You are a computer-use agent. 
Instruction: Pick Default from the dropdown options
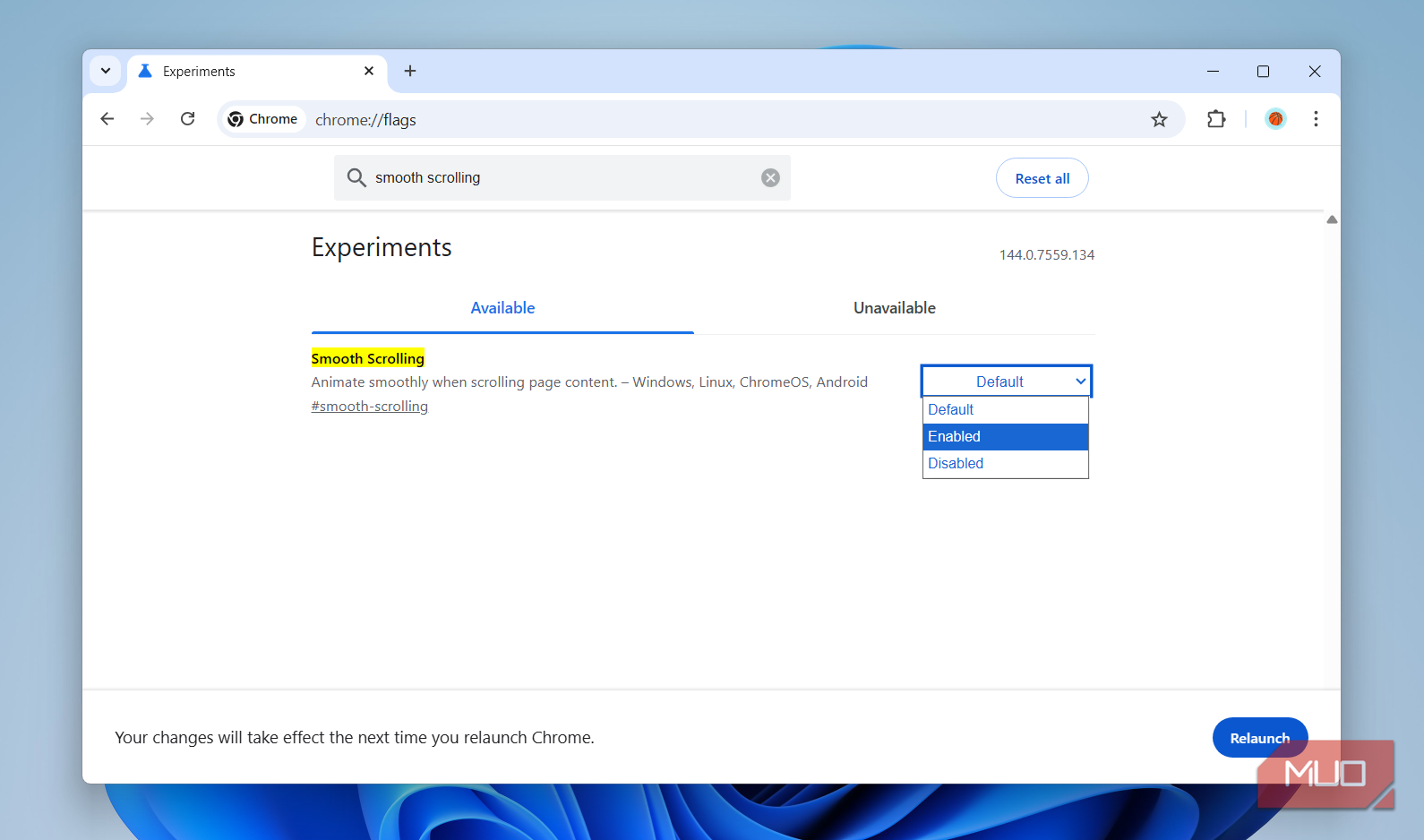(1005, 410)
